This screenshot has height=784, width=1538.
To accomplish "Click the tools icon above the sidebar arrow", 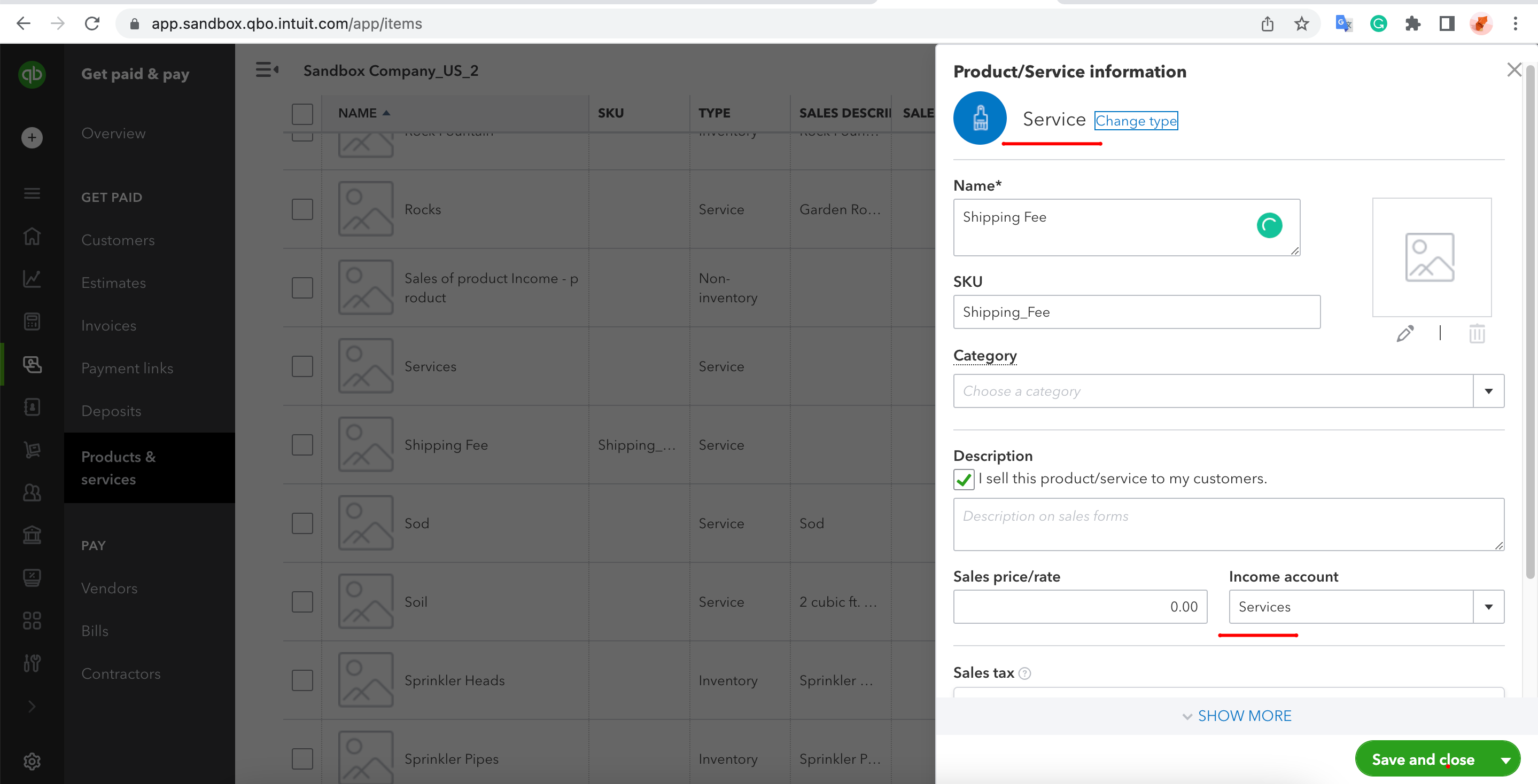I will pos(32,663).
